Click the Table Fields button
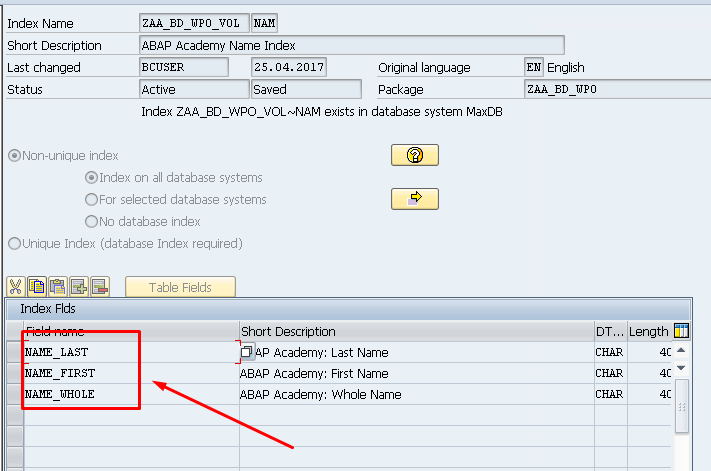This screenshot has width=711, height=471. 180,287
